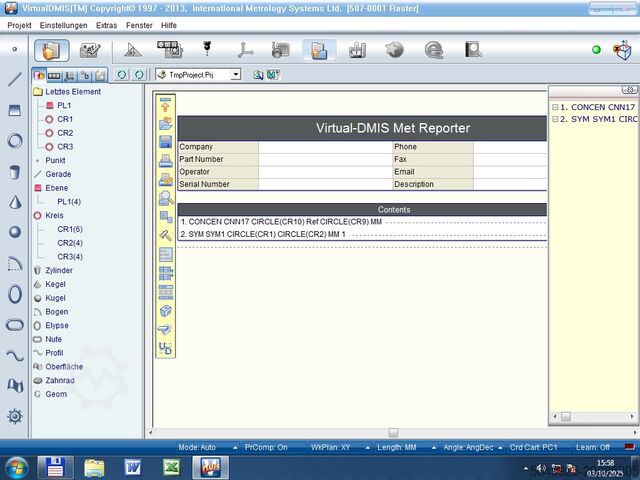The height and width of the screenshot is (480, 640).
Task: Click the coordinate system toolbar icon
Action: point(245,49)
